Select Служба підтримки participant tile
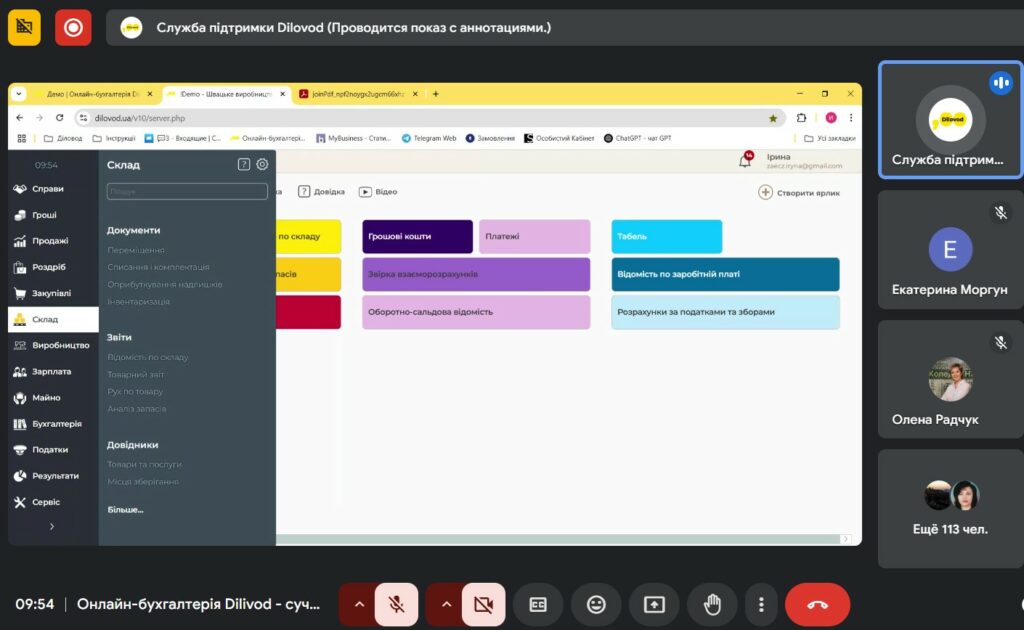Viewport: 1024px width, 630px height. (x=950, y=119)
